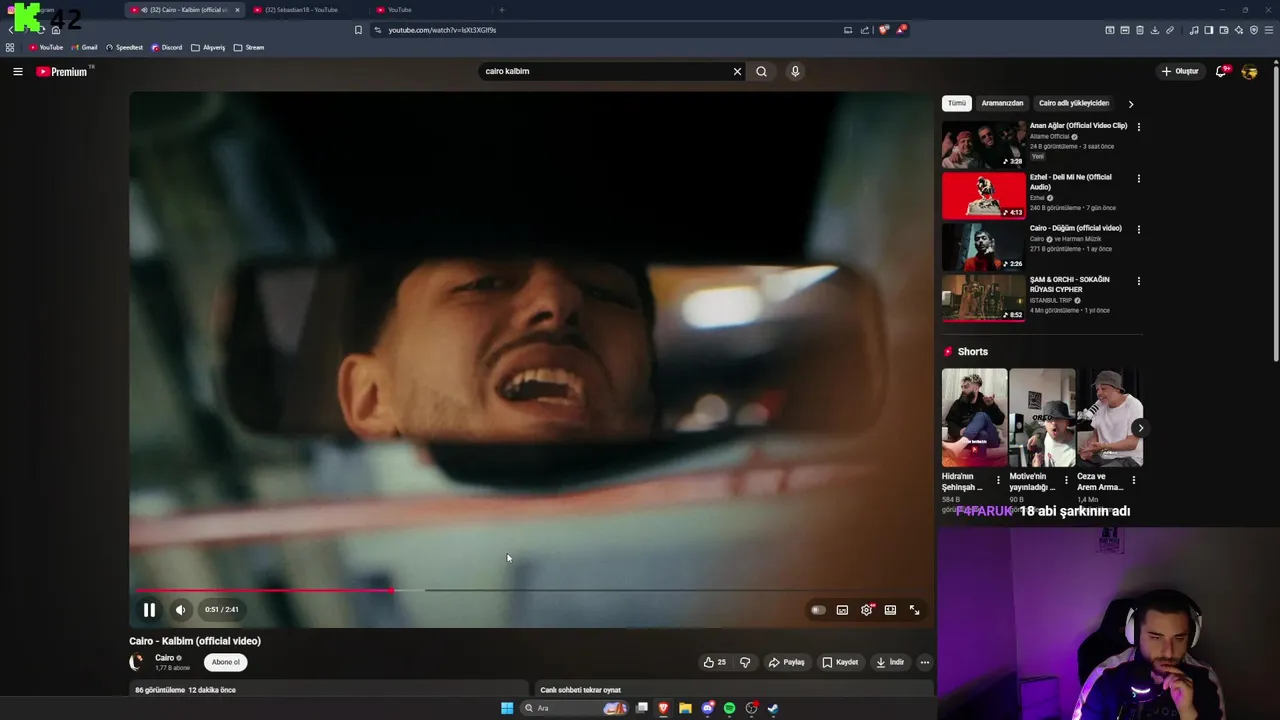Click the search magnifier button
Image resolution: width=1280 pixels, height=720 pixels.
click(x=761, y=71)
